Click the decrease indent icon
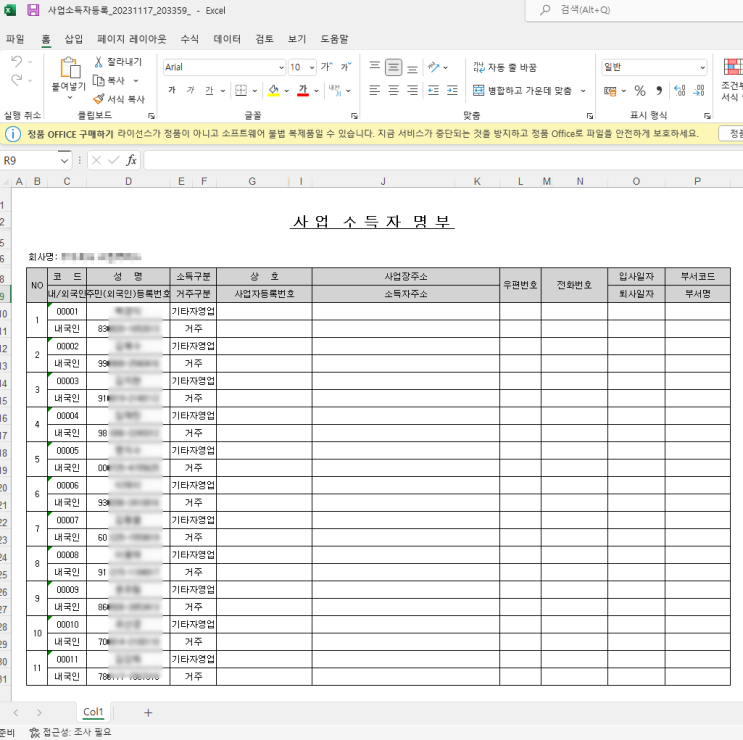The height and width of the screenshot is (740, 743). pyautogui.click(x=433, y=90)
